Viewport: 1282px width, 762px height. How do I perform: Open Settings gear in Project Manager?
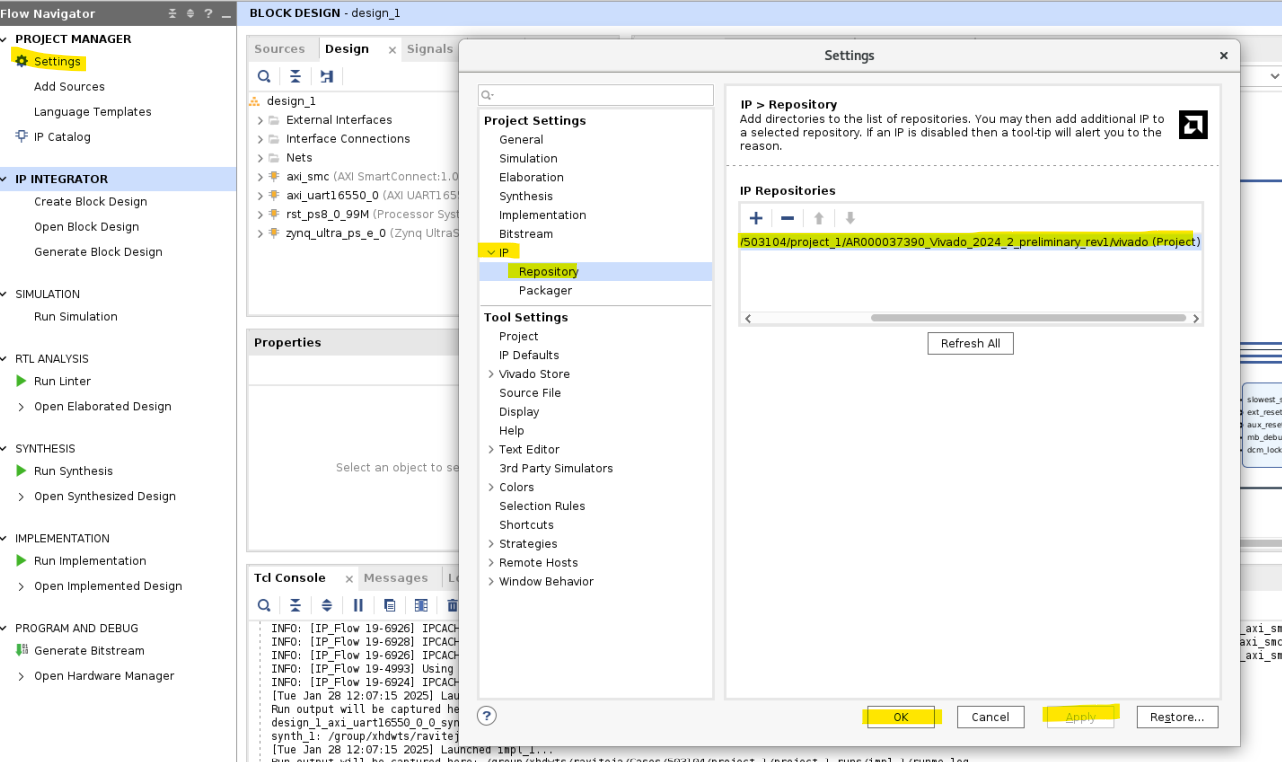[x=22, y=61]
